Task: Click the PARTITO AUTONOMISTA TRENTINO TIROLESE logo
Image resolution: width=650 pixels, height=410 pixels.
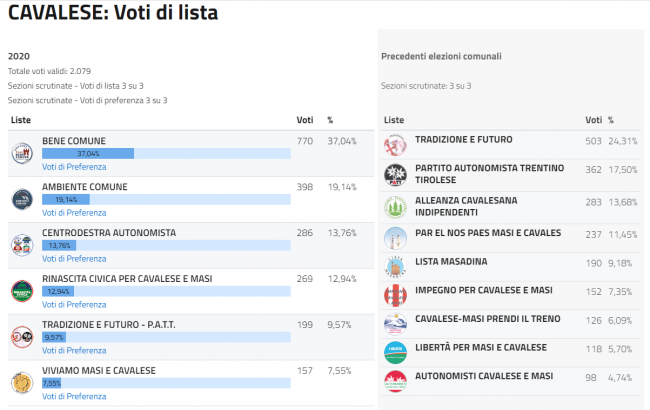Action: (395, 176)
